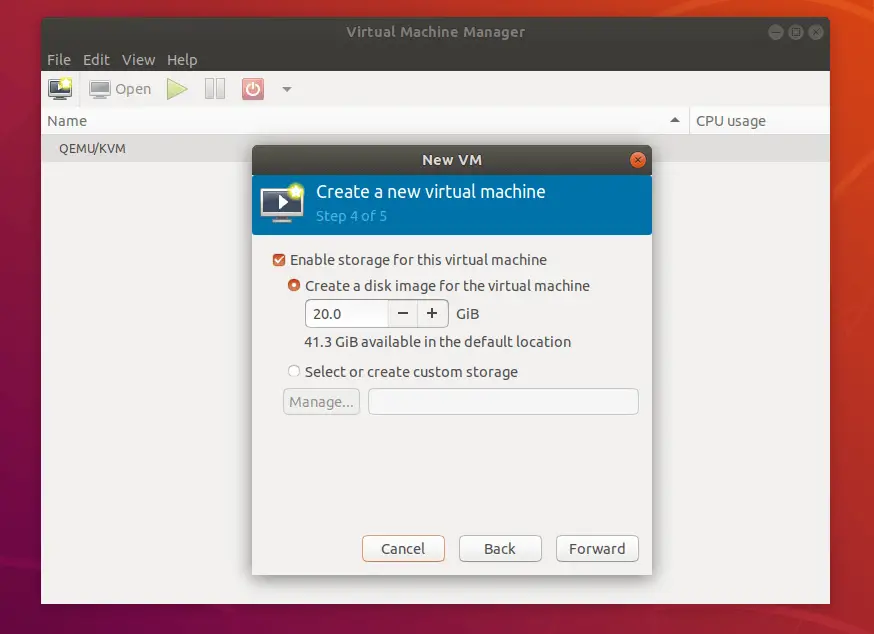Click the 'Create a new virtual machine' heading
Image resolution: width=874 pixels, height=634 pixels.
tap(430, 192)
